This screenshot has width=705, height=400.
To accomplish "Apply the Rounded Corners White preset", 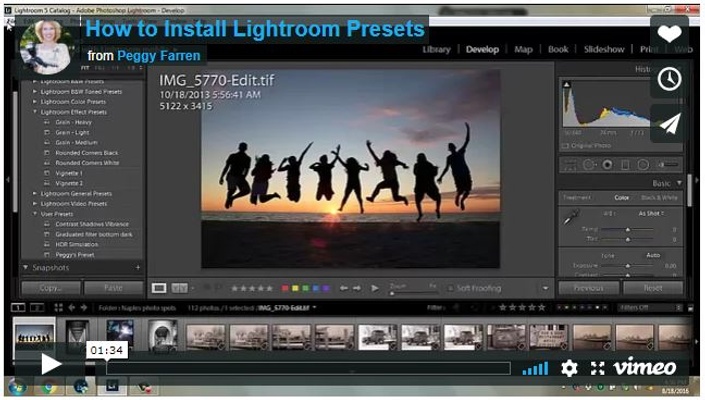I will [87, 163].
